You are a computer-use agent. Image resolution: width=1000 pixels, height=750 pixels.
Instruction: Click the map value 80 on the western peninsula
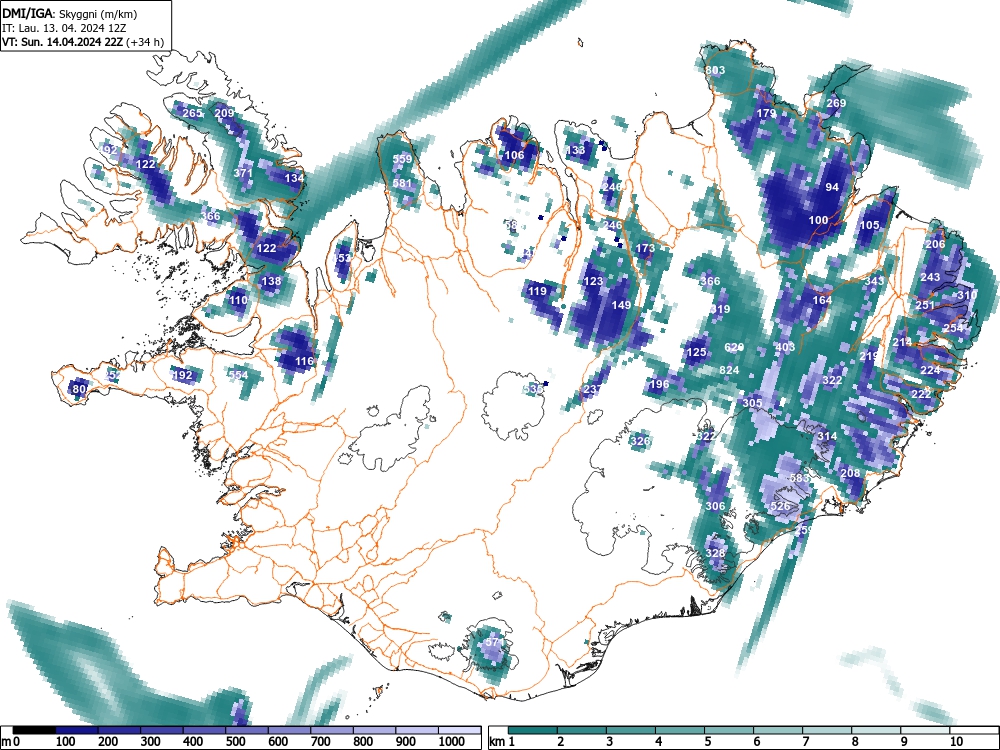click(x=79, y=389)
